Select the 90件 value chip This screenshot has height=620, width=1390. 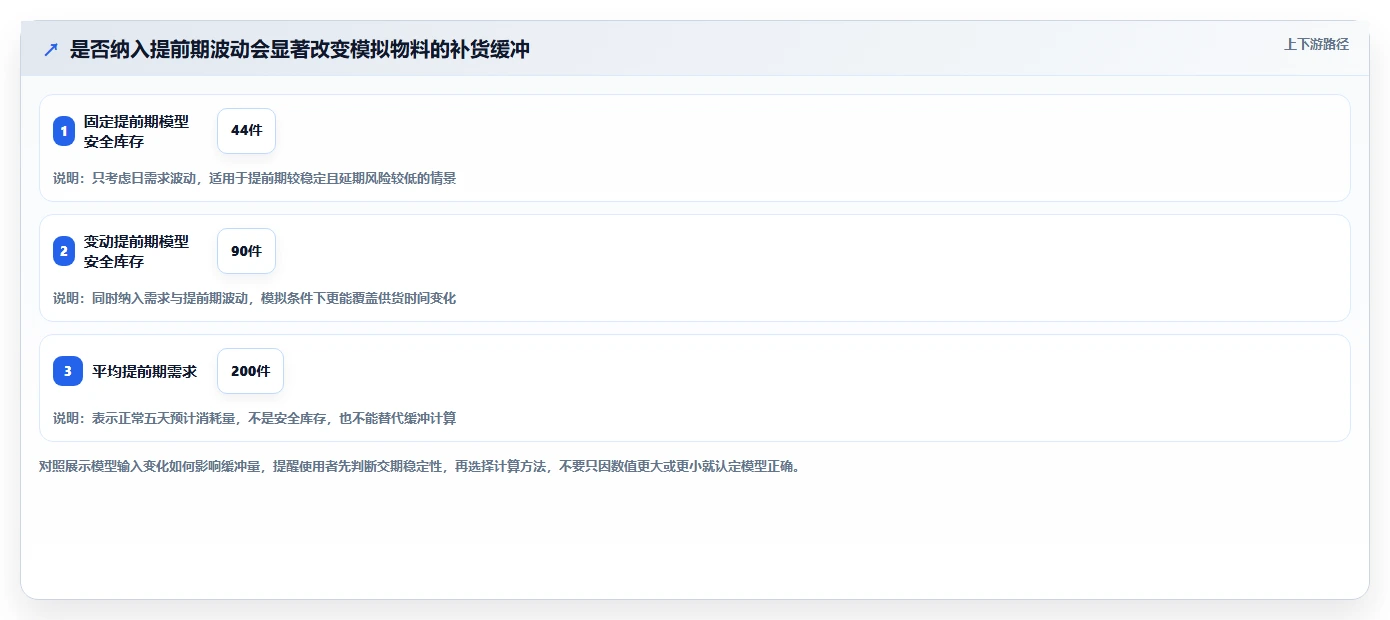[x=246, y=251]
